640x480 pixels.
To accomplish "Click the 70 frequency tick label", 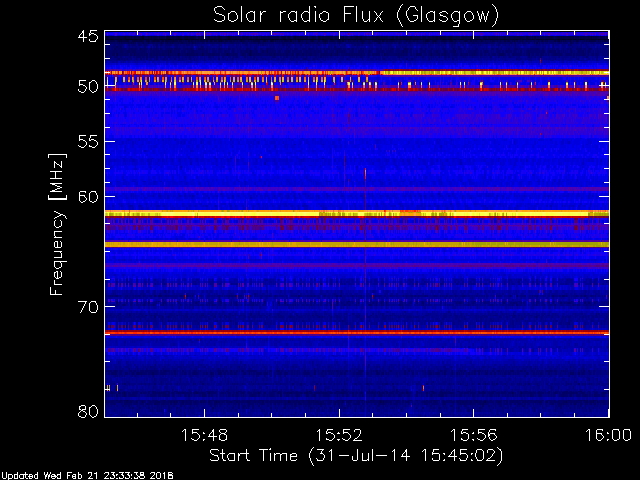I will click(88, 307).
